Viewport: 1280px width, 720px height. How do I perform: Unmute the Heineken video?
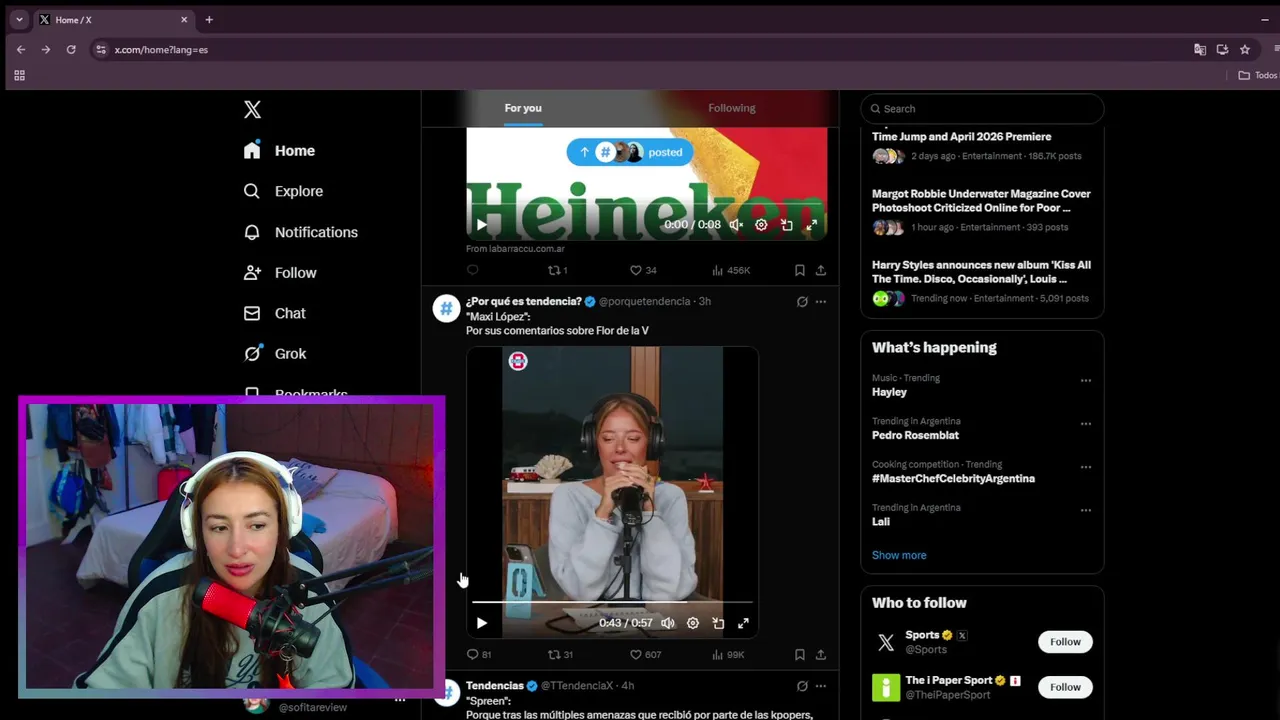tap(736, 225)
